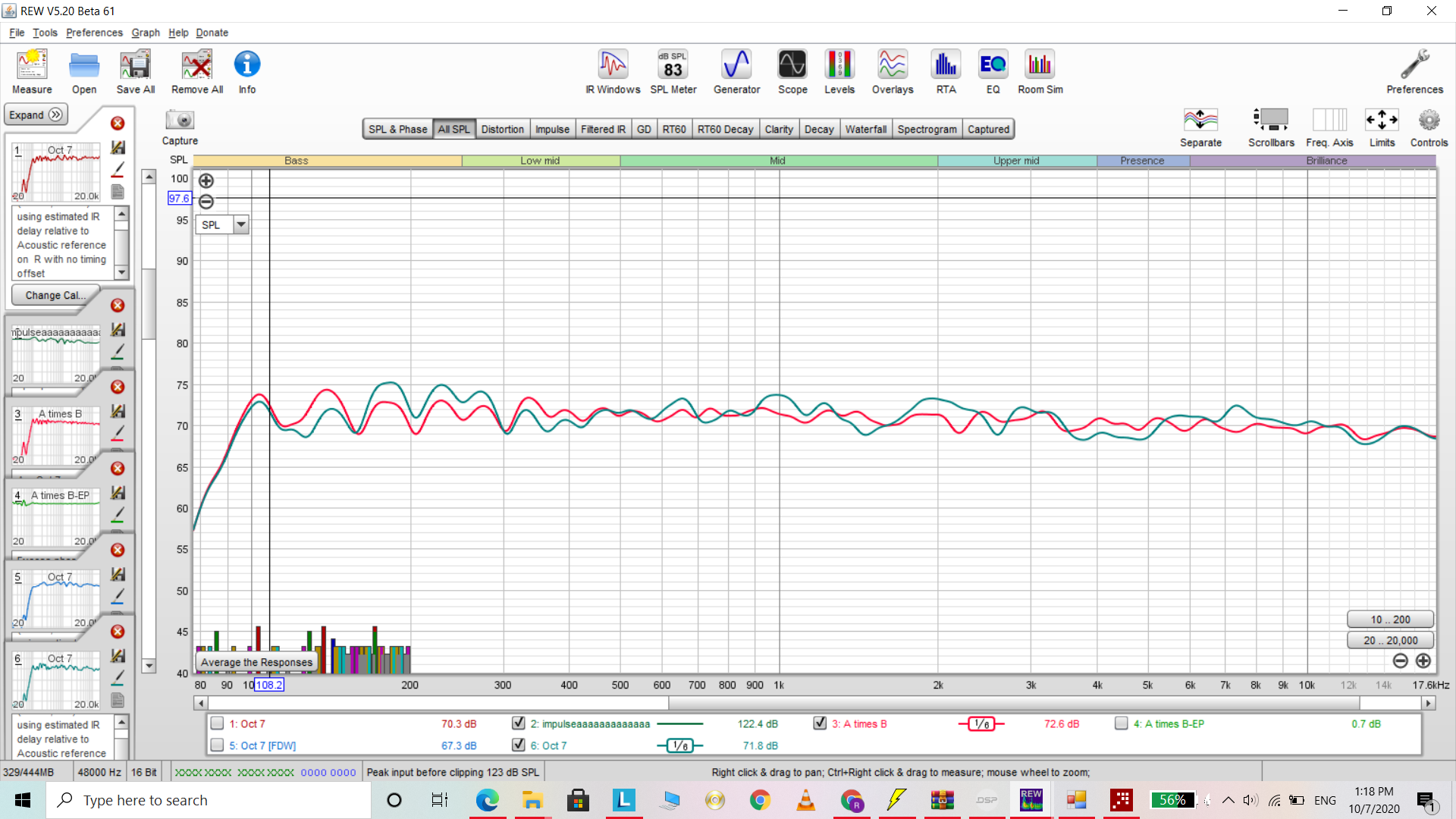Set range with 20 .. 20,000 button
1456x819 pixels.
(1390, 640)
